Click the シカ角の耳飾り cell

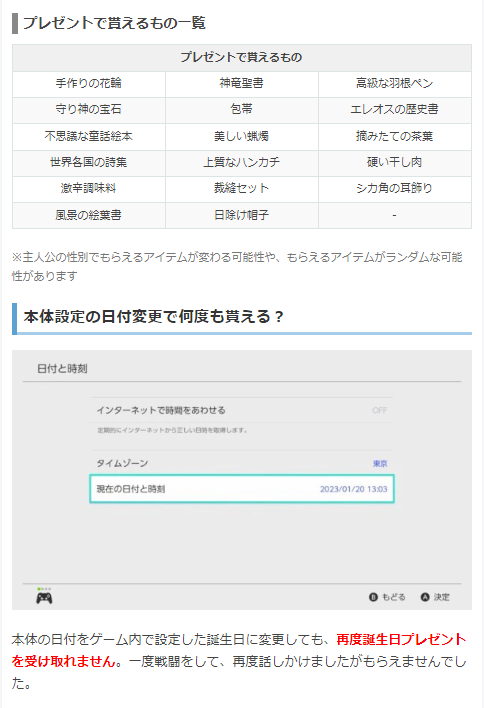pos(395,189)
